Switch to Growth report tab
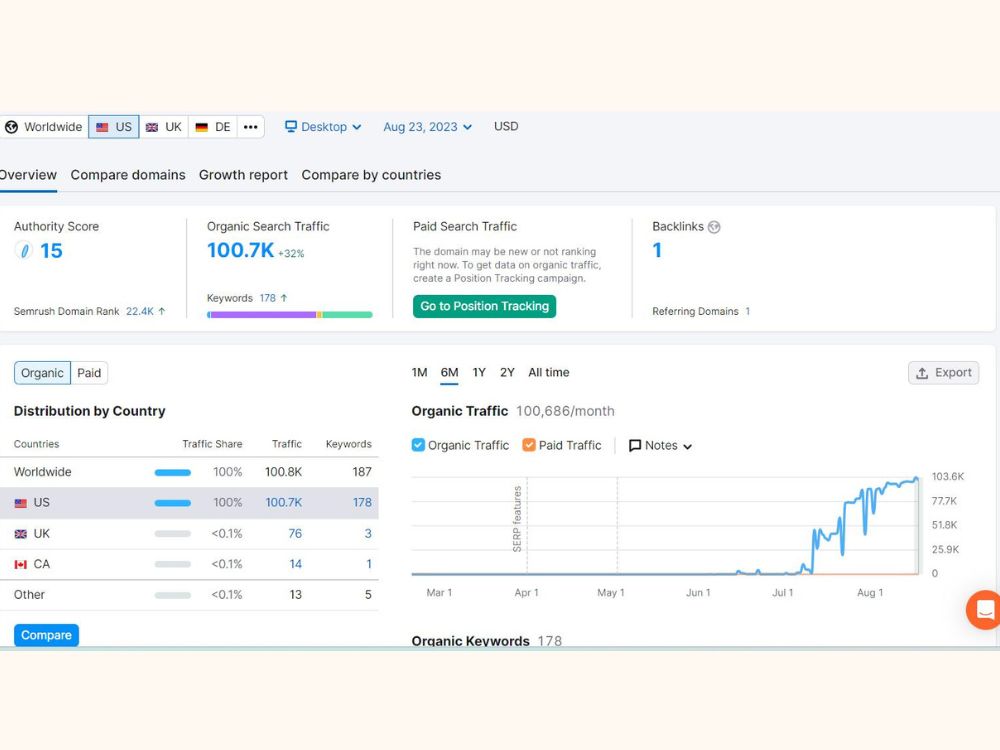Viewport: 1000px width, 750px height. coord(243,175)
